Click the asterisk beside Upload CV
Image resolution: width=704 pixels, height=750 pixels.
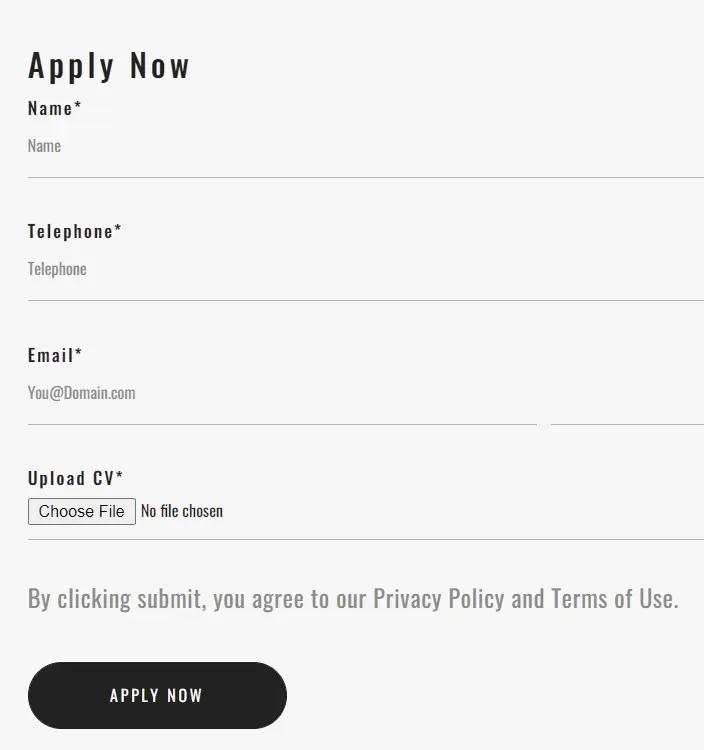point(120,475)
